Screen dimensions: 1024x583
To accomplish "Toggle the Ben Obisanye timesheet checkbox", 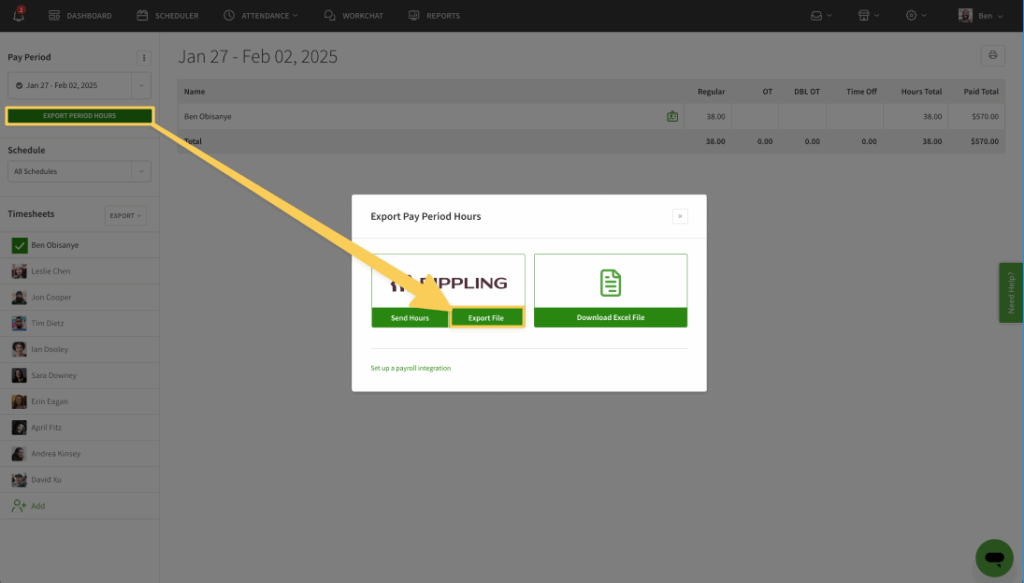I will [x=19, y=245].
